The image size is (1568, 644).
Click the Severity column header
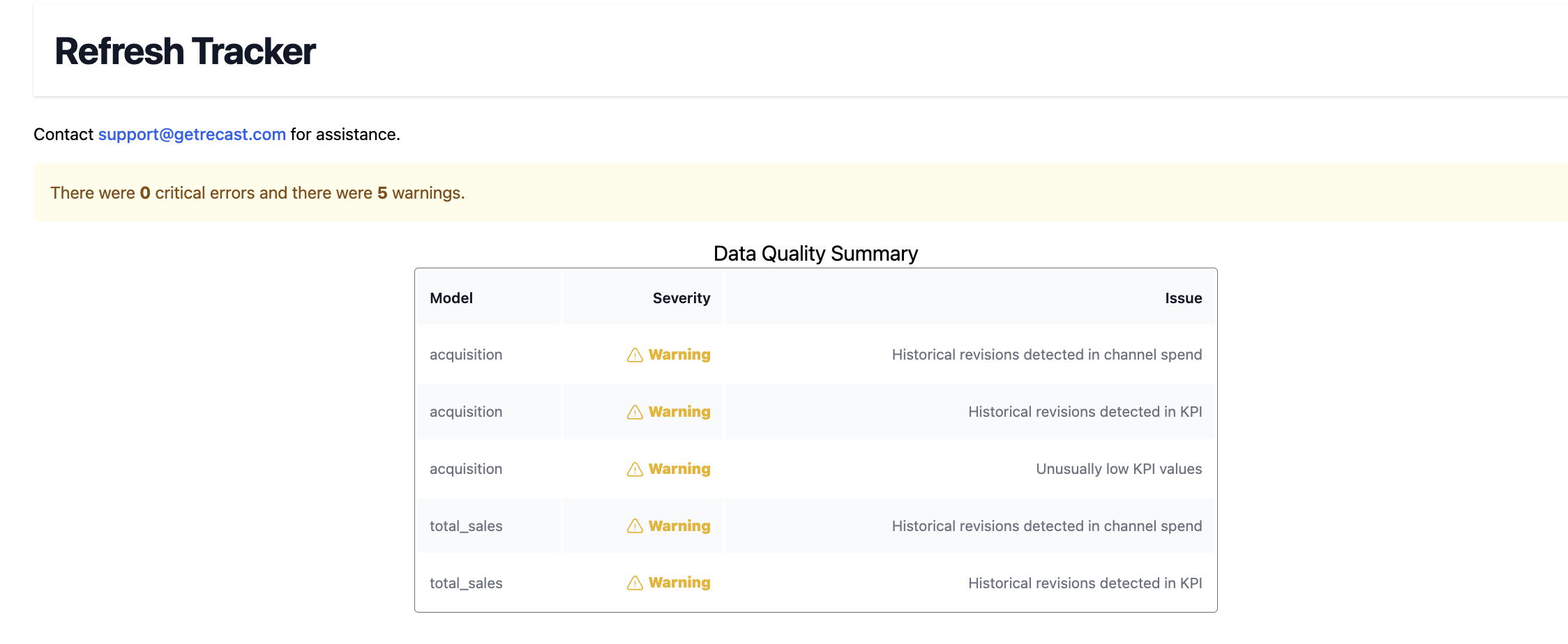(681, 298)
